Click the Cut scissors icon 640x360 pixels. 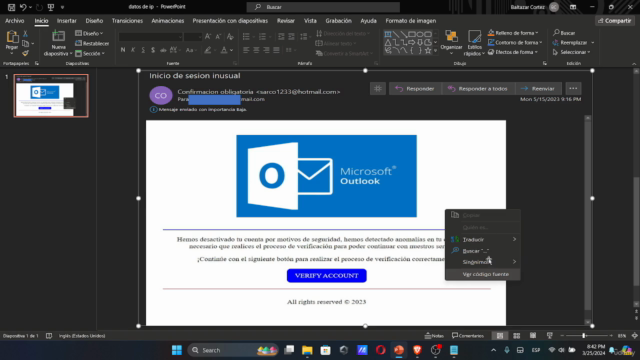25,34
